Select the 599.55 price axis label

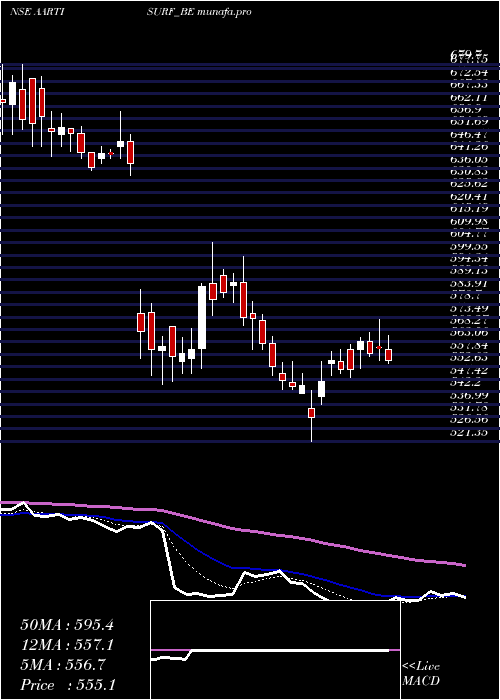469,246
